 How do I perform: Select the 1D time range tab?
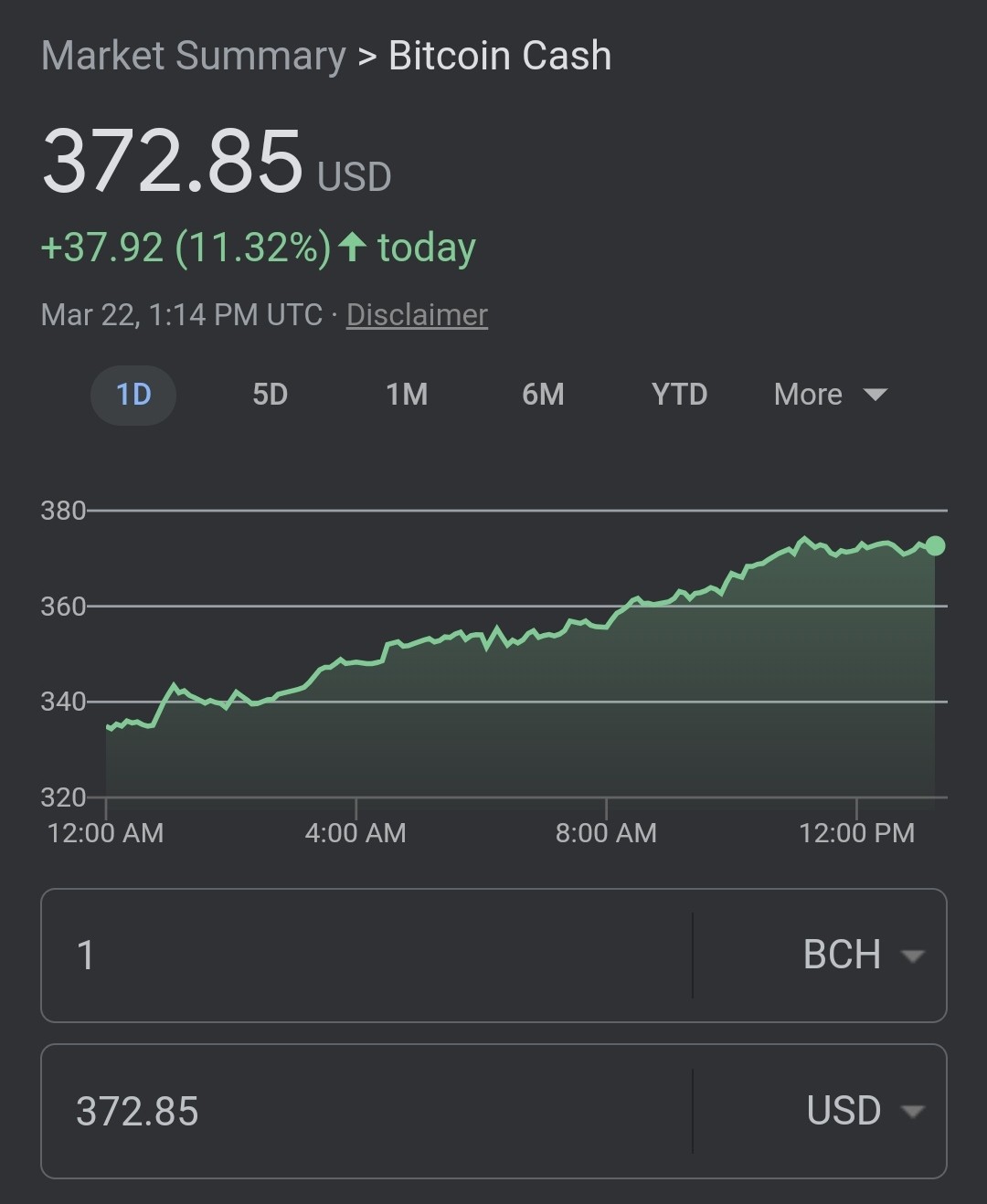(x=133, y=395)
